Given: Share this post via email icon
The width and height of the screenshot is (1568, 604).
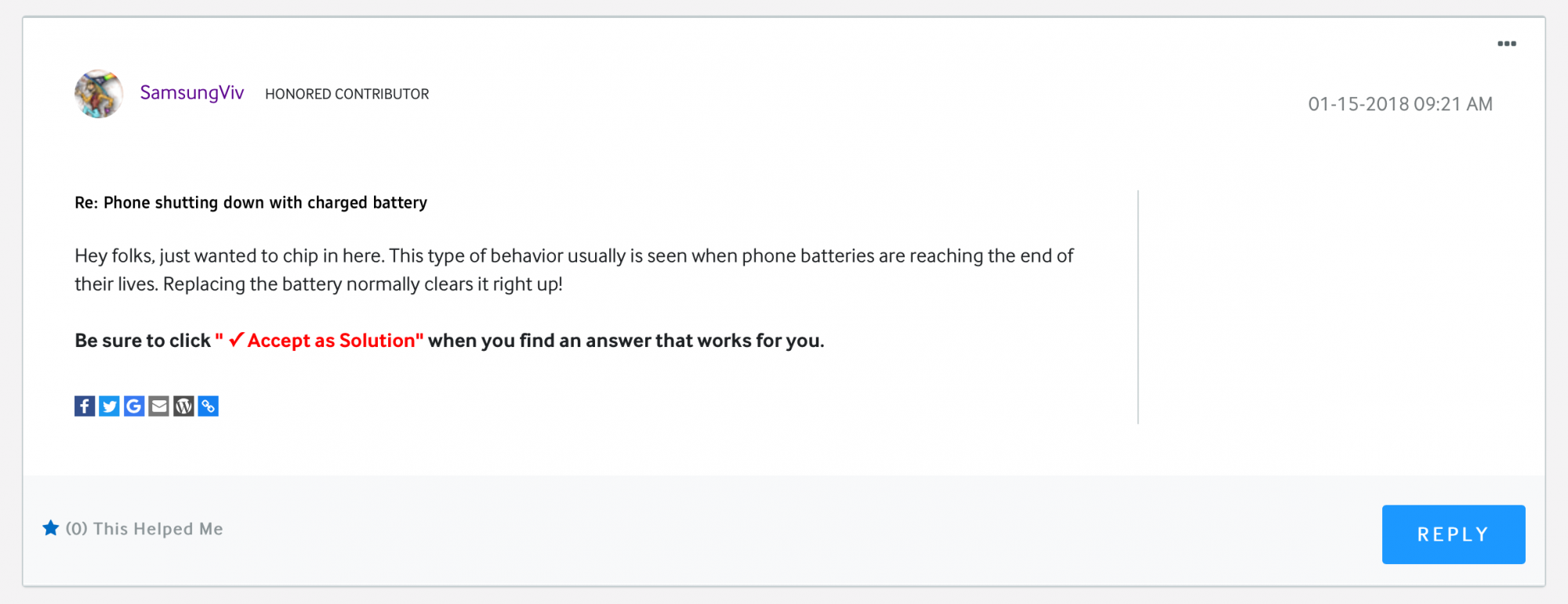Looking at the screenshot, I should click(x=158, y=406).
